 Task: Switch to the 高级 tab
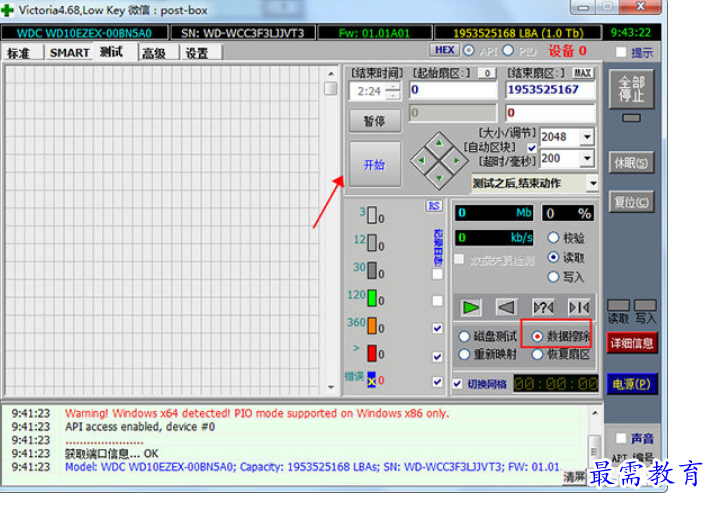(x=154, y=53)
